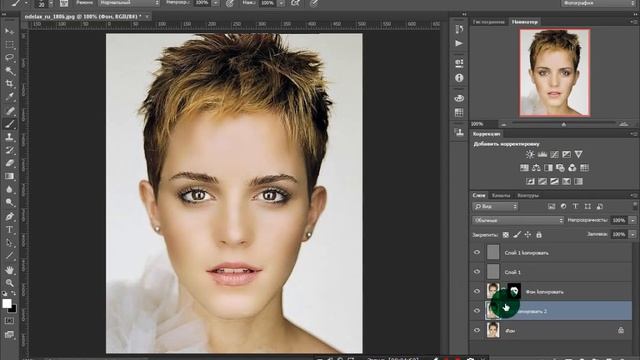Hide the 'Фон' background layer
Screen dimensions: 640x360
pos(477,330)
